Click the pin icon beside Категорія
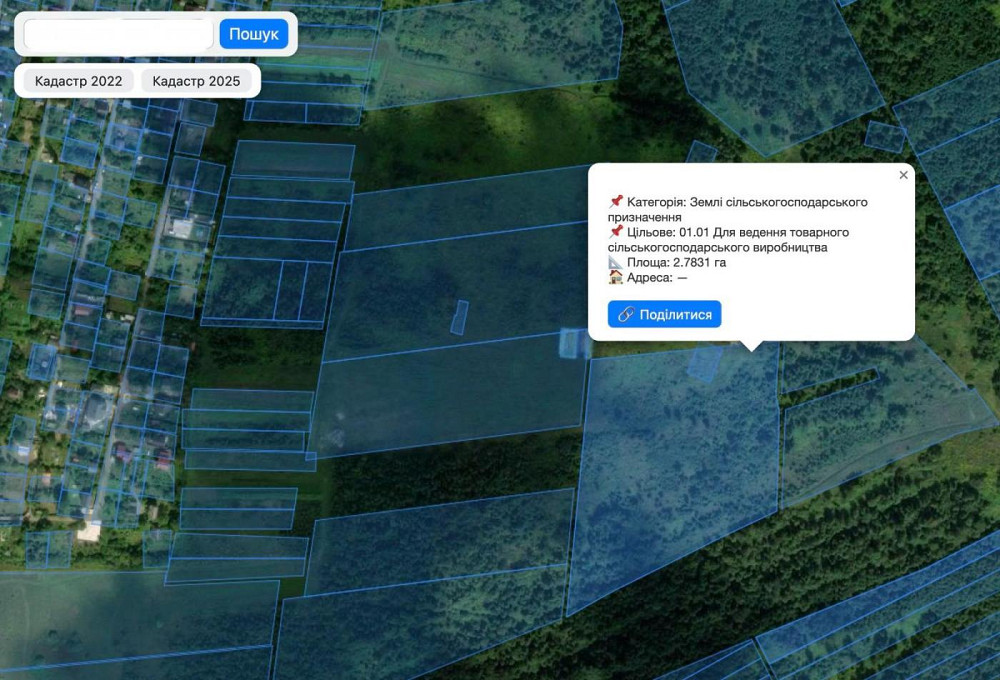The height and width of the screenshot is (680, 1000). [x=615, y=202]
